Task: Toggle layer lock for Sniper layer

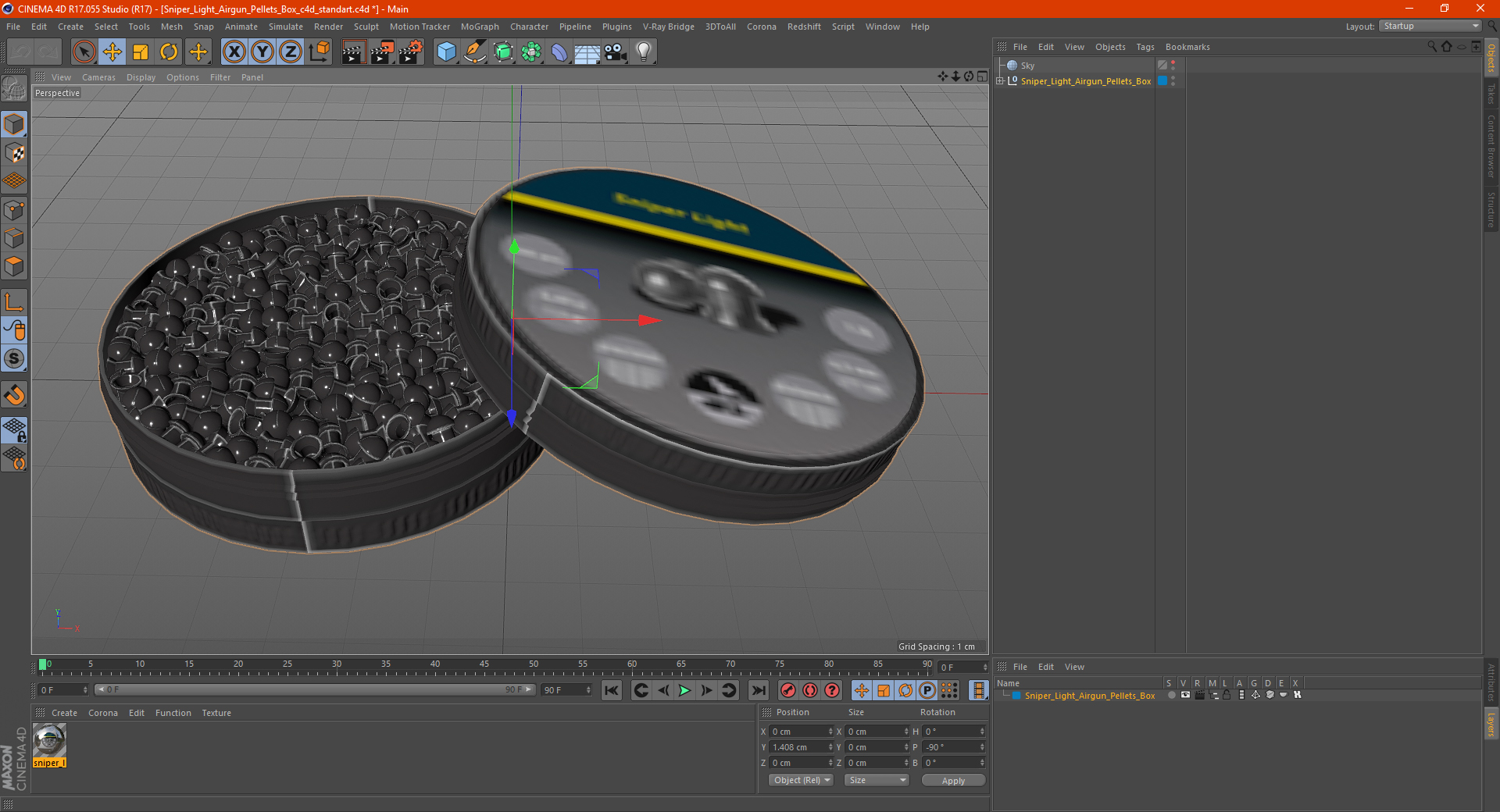Action: pyautogui.click(x=1227, y=695)
